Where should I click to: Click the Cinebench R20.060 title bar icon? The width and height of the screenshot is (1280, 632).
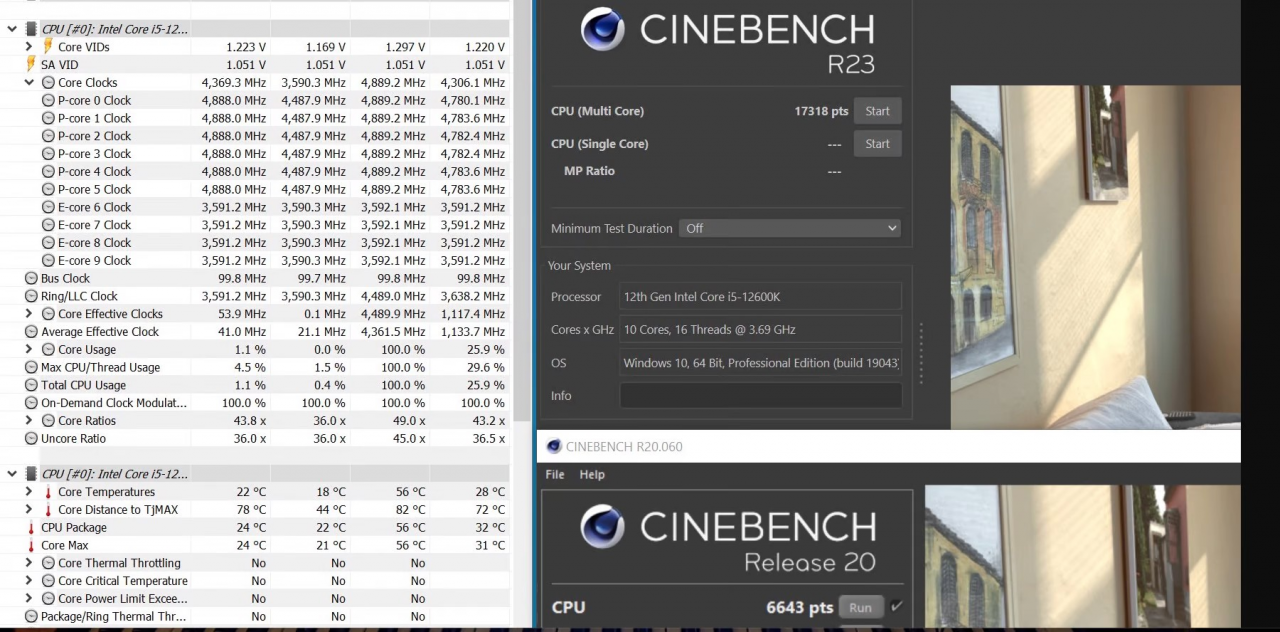554,447
